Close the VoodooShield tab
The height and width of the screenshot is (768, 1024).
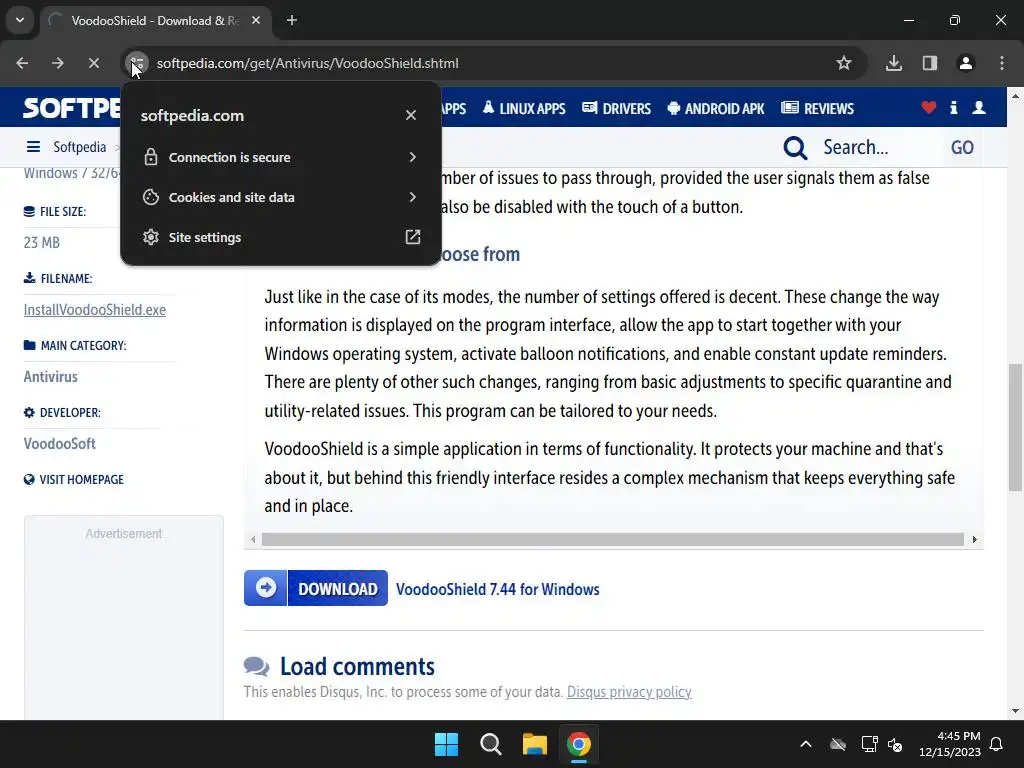(256, 20)
